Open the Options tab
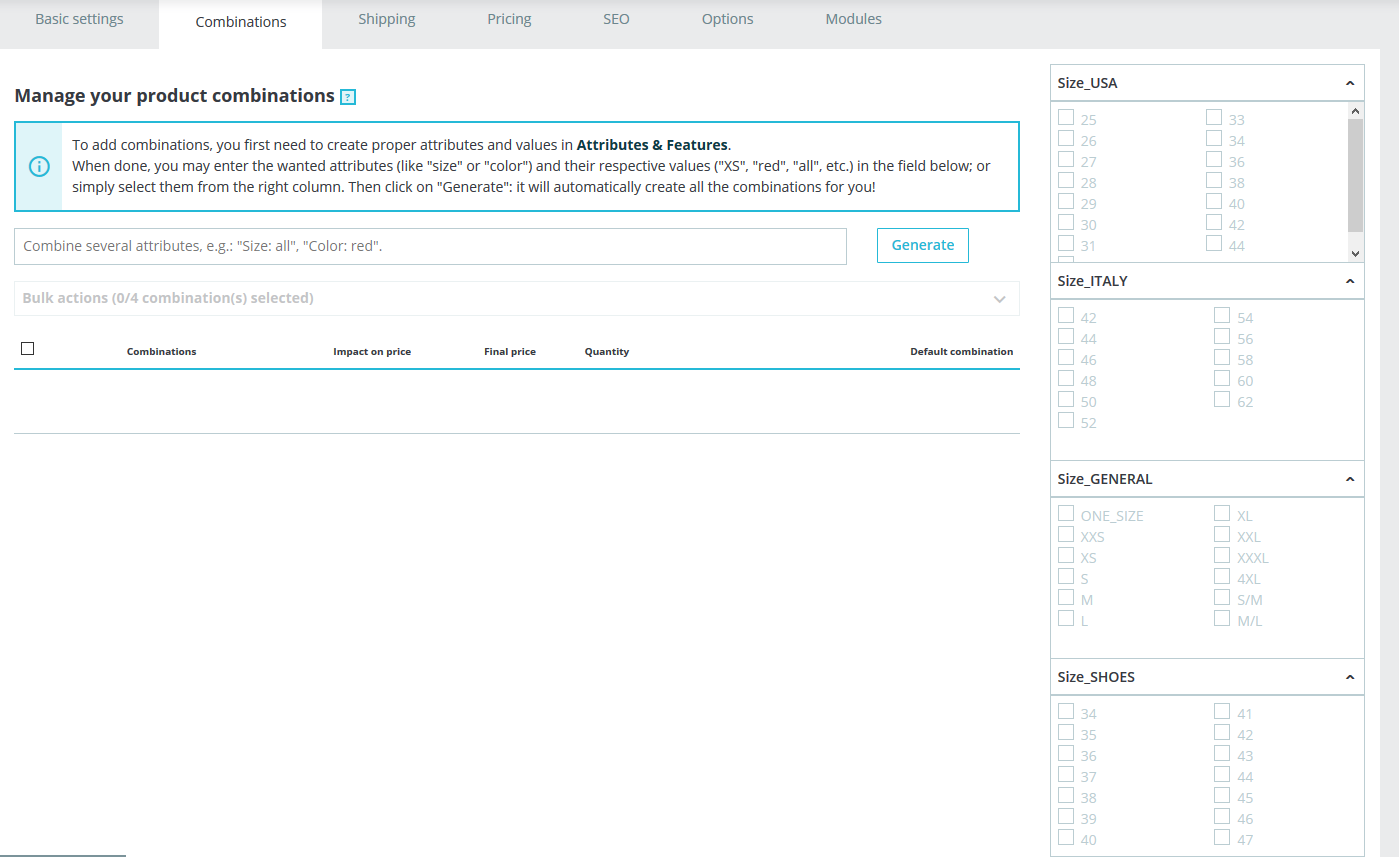This screenshot has height=857, width=1399. click(727, 19)
